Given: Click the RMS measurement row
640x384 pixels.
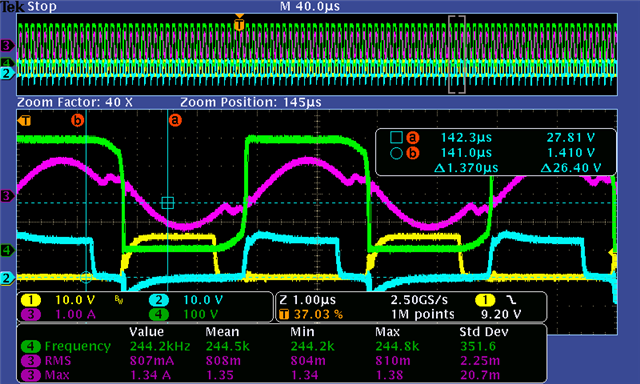Looking at the screenshot, I should (x=281, y=361).
